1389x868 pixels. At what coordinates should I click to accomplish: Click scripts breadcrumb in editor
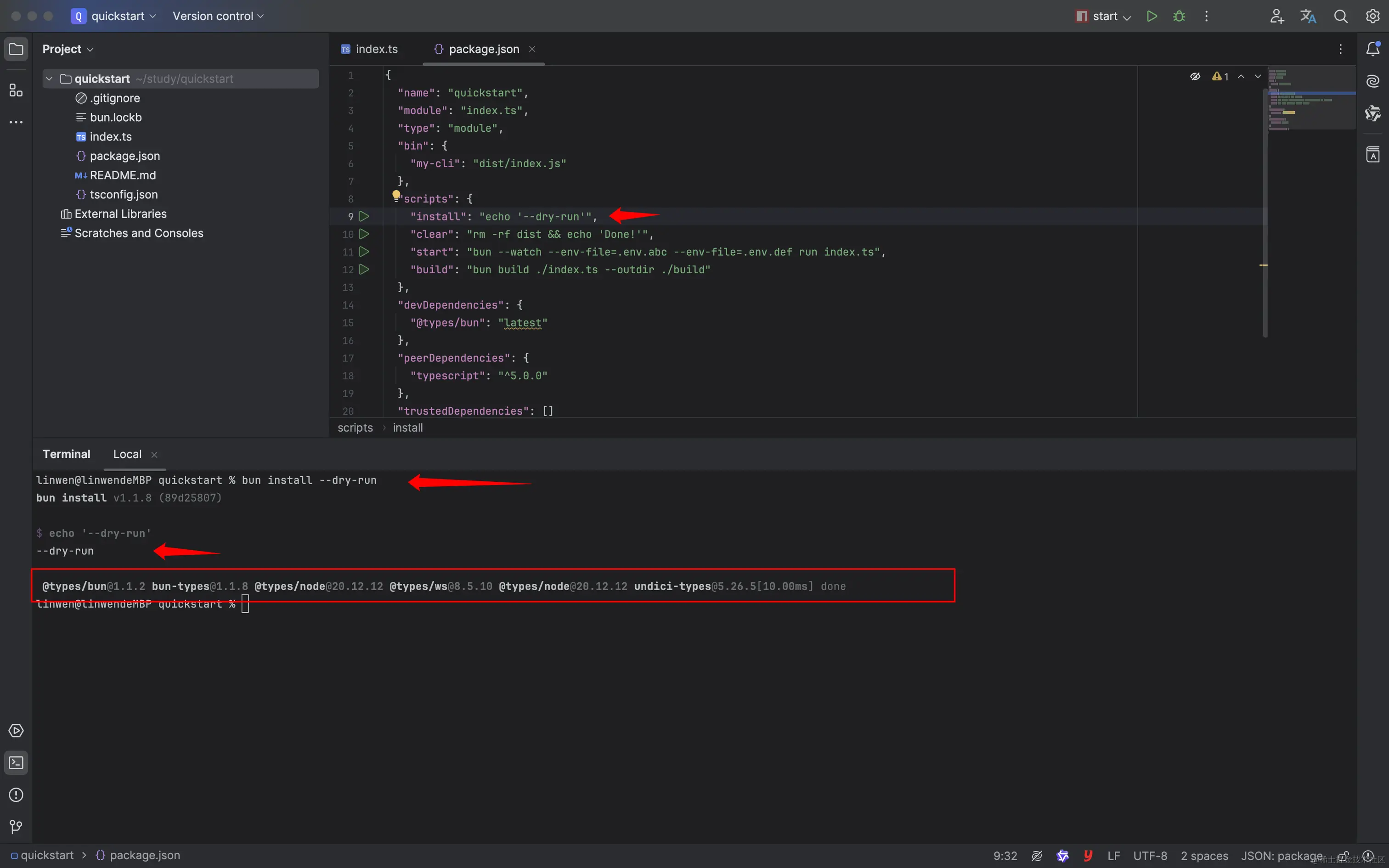coord(355,428)
